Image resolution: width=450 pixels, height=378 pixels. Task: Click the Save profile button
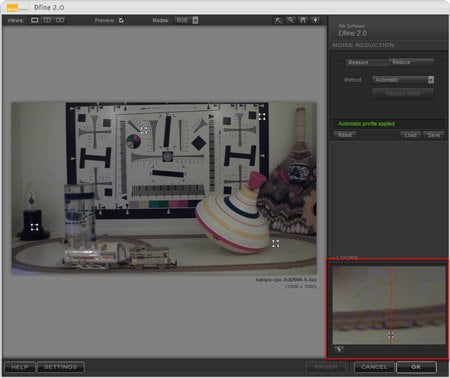[x=433, y=135]
